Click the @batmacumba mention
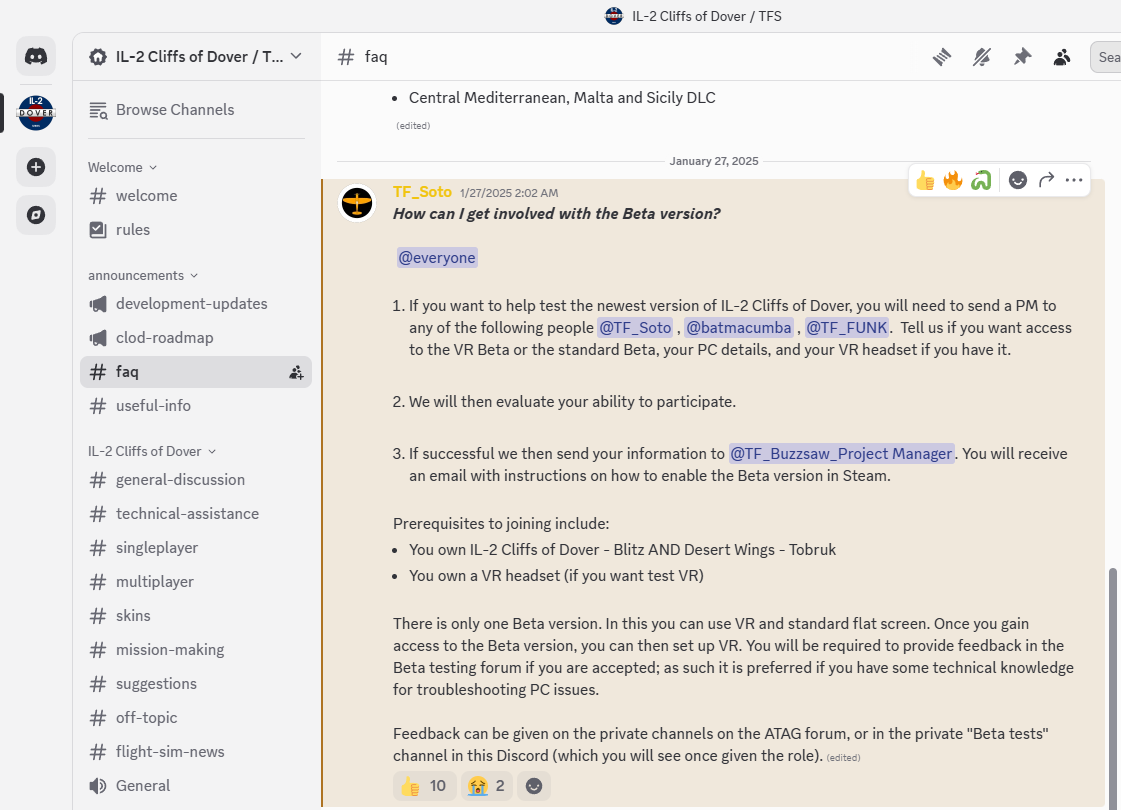Viewport: 1121px width, 810px height. [739, 327]
